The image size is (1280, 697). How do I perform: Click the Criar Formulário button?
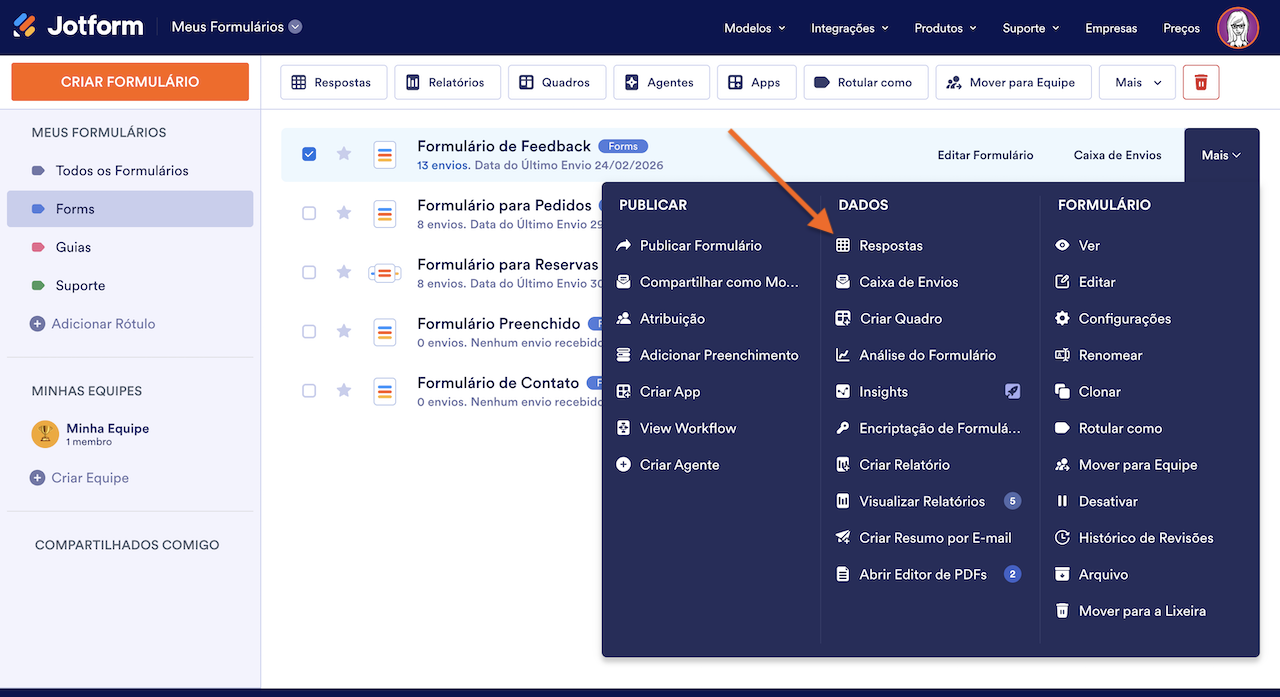(x=130, y=82)
